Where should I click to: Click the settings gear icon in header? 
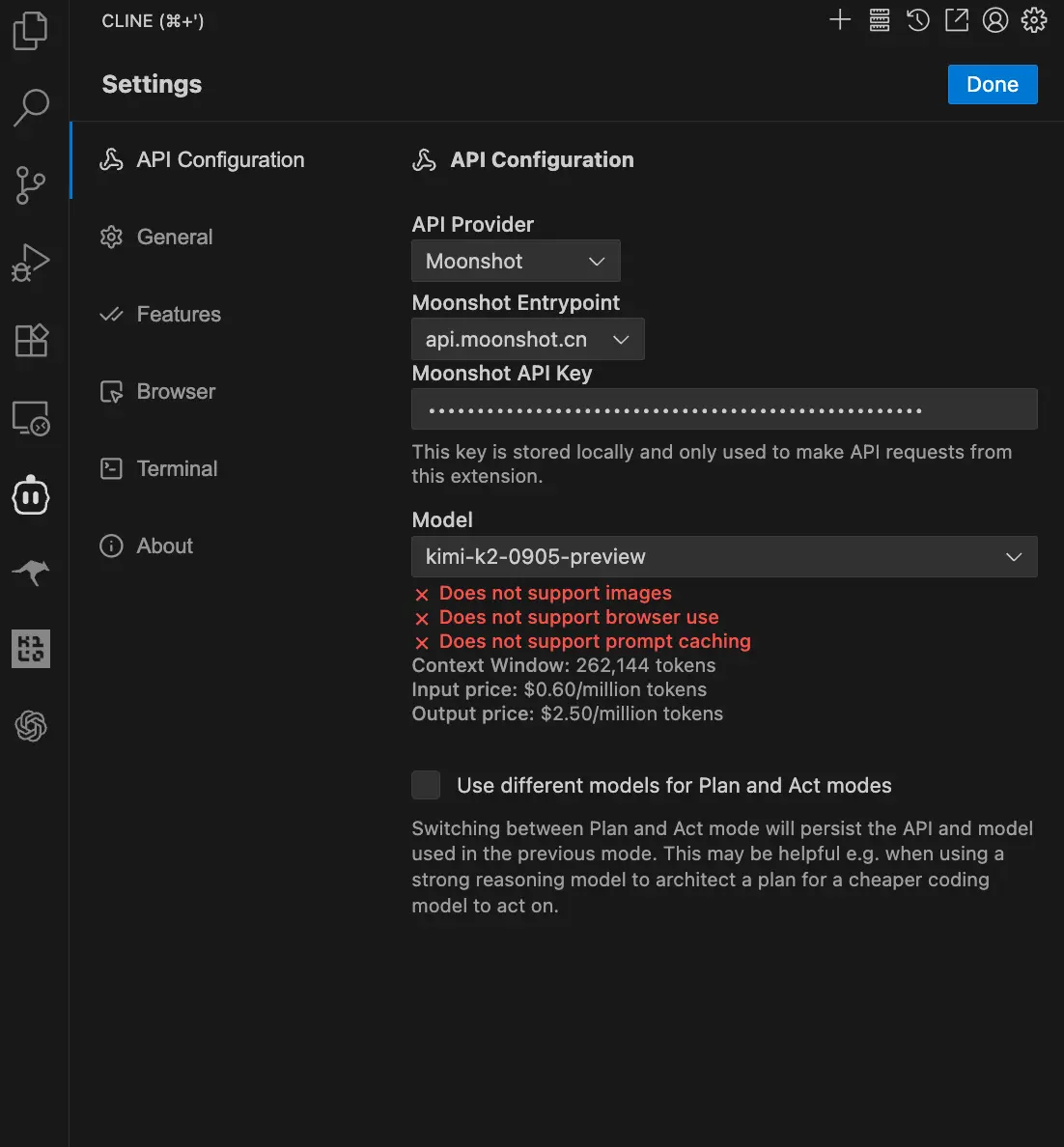click(x=1034, y=19)
